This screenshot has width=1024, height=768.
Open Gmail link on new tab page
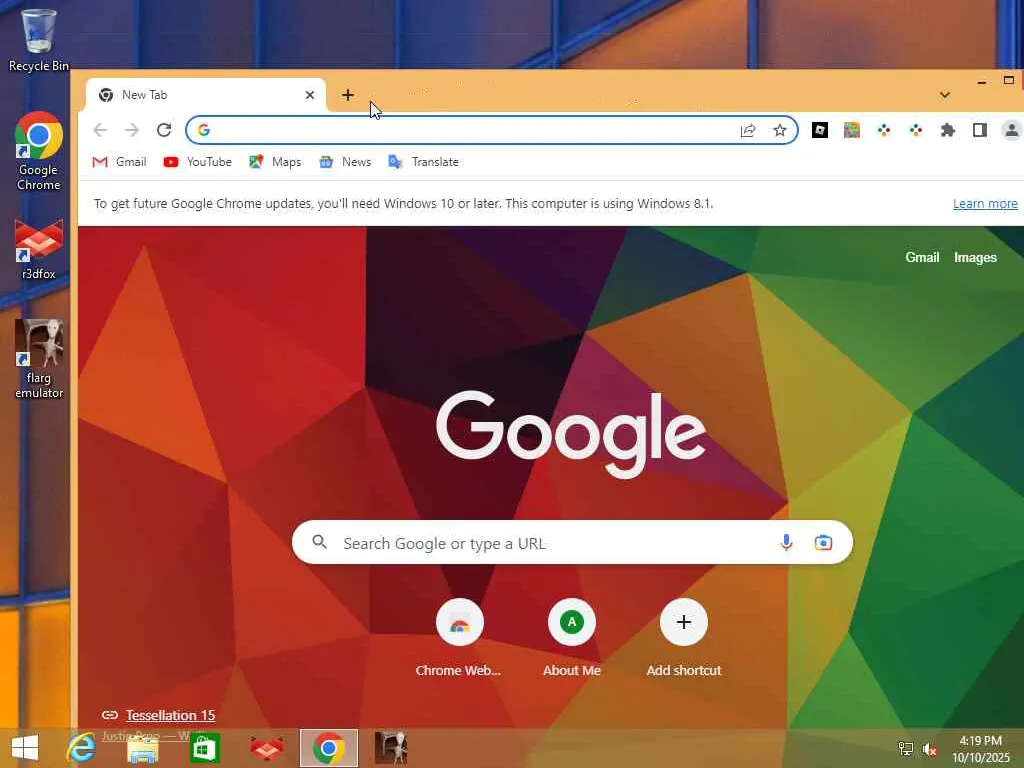click(922, 257)
